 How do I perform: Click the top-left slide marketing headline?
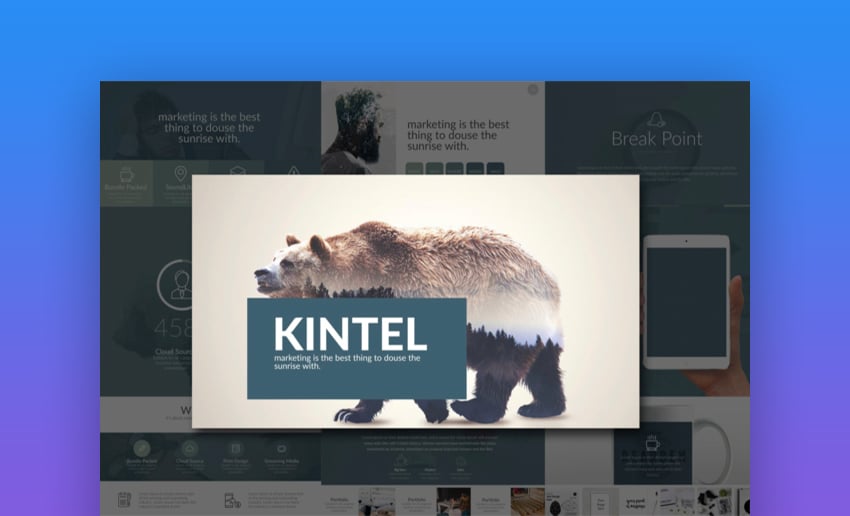point(206,128)
